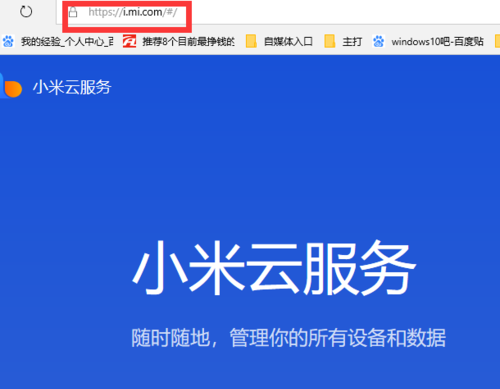This screenshot has width=500, height=389.
Task: Click the large 小米云服务 headline
Action: (x=274, y=267)
